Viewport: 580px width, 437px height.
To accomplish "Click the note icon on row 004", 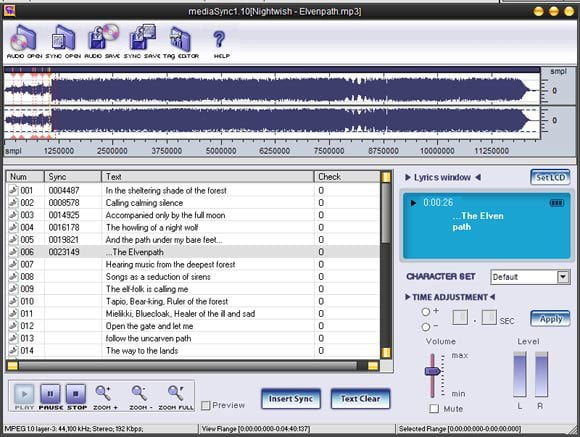I will click(x=13, y=227).
